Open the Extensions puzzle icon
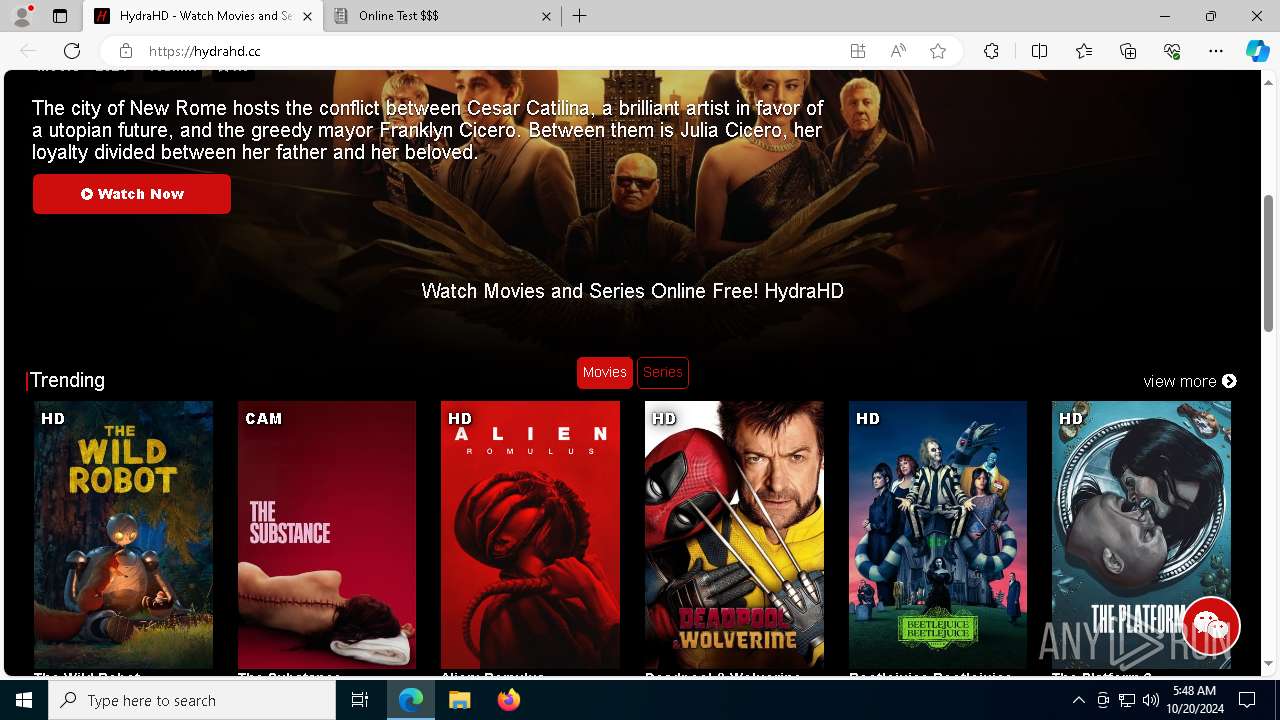 [x=991, y=51]
